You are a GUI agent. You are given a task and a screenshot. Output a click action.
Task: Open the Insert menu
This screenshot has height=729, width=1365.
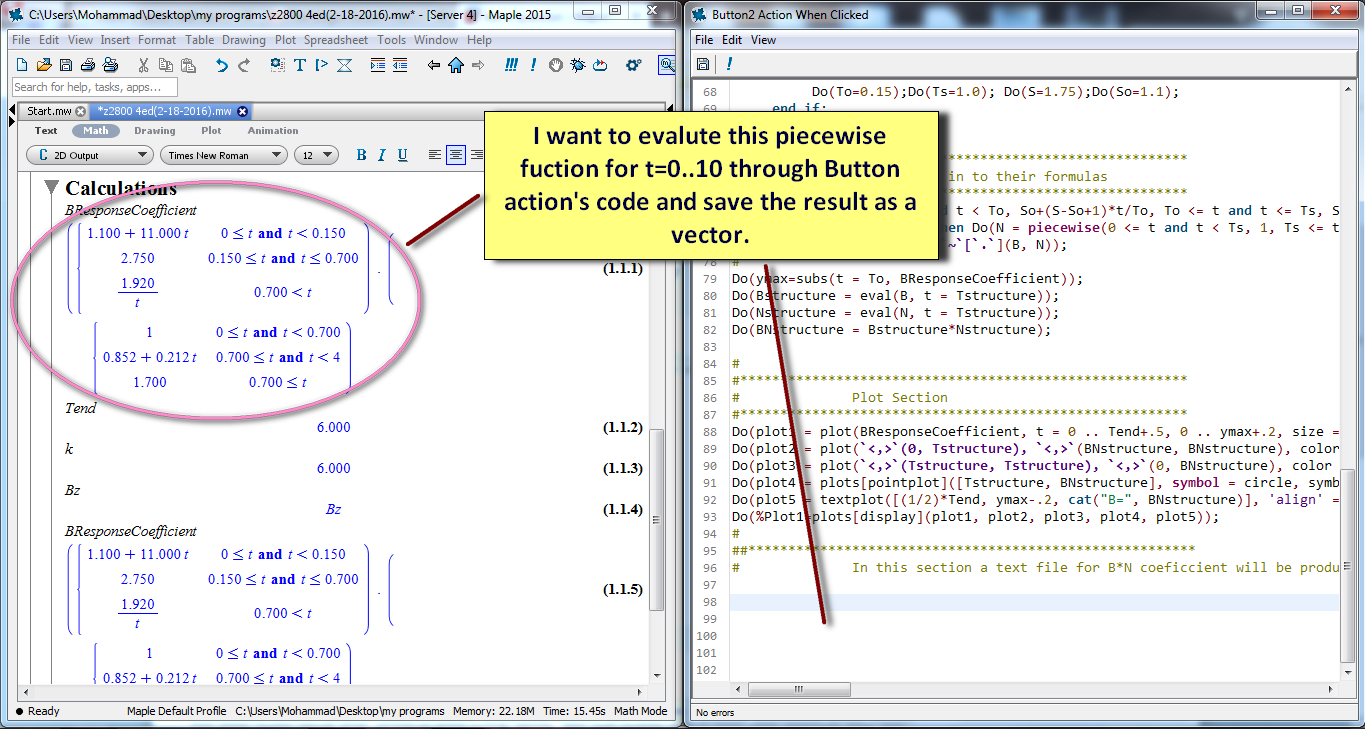(x=115, y=40)
